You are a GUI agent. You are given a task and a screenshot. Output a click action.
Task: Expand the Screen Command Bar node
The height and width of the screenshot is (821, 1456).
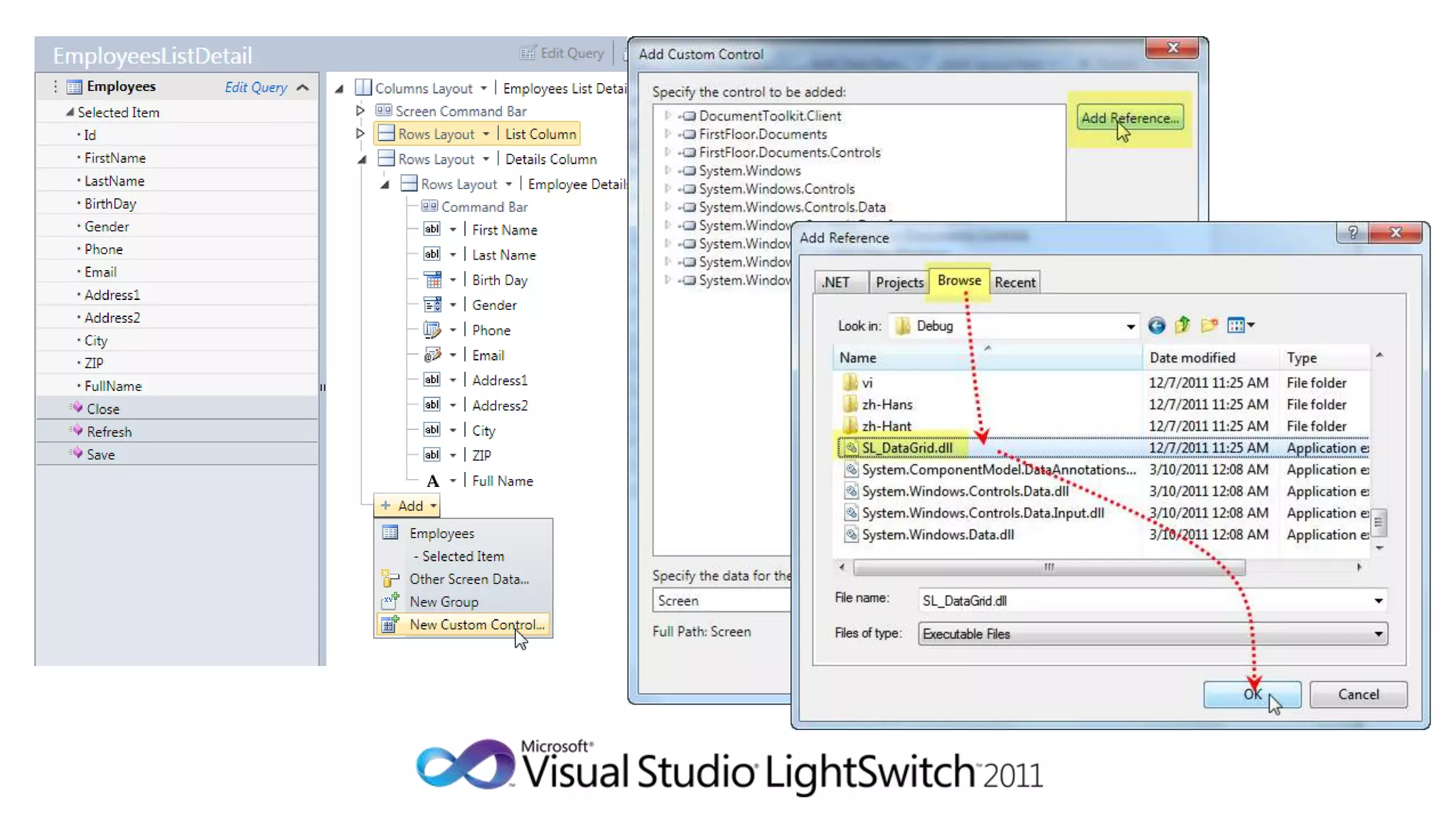click(x=360, y=111)
